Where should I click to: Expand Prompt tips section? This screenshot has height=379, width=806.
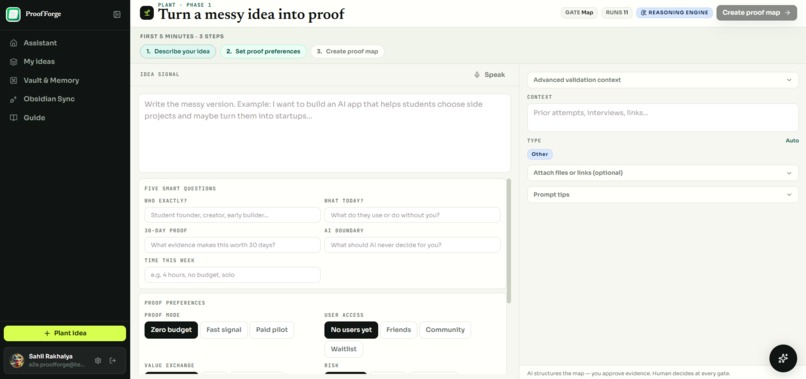663,195
